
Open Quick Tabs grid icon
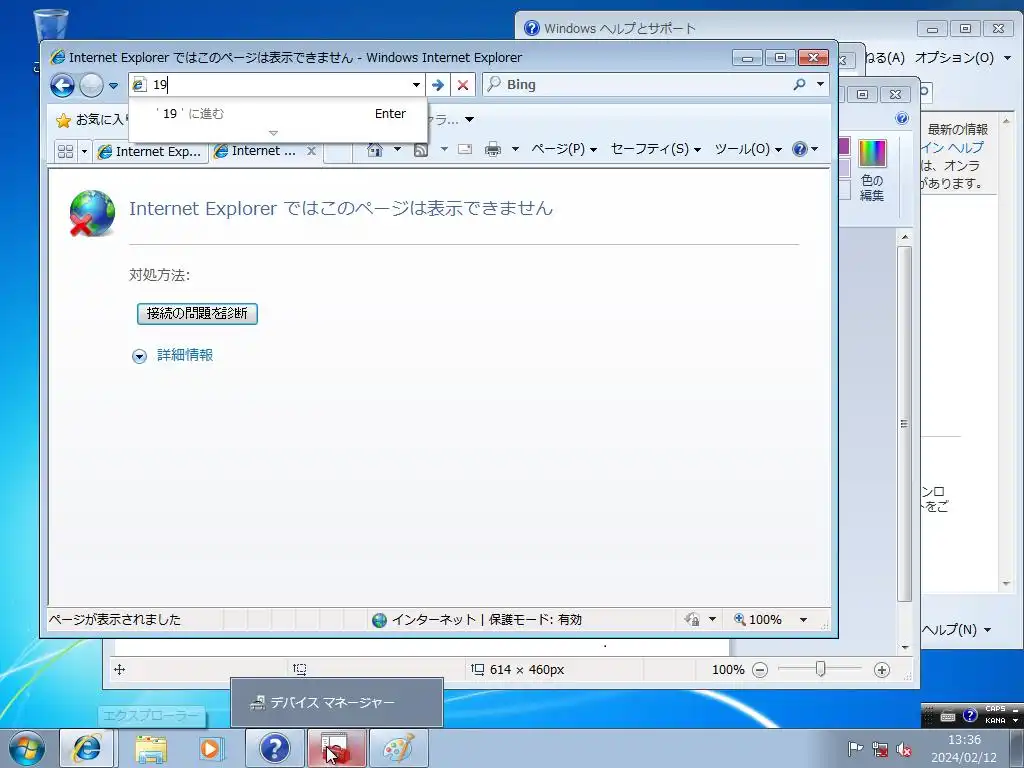tap(65, 152)
